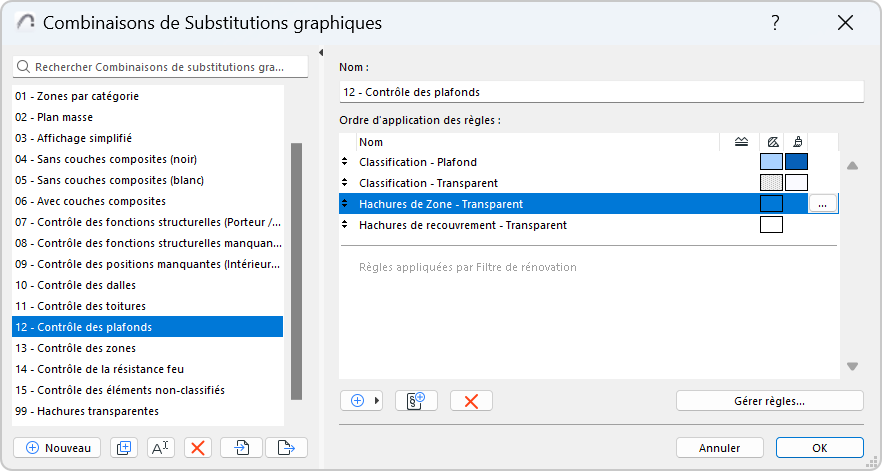Viewport: 882px width, 471px height.
Task: Click the duplicate combination icon
Action: [x=124, y=448]
